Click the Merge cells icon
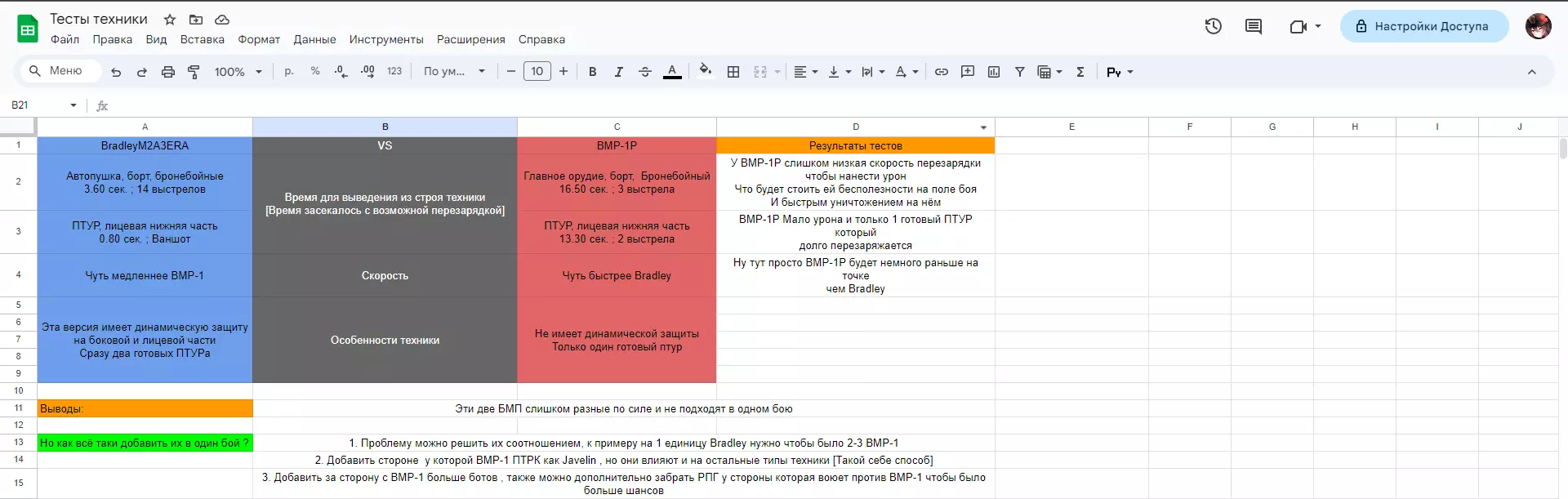 pyautogui.click(x=760, y=72)
